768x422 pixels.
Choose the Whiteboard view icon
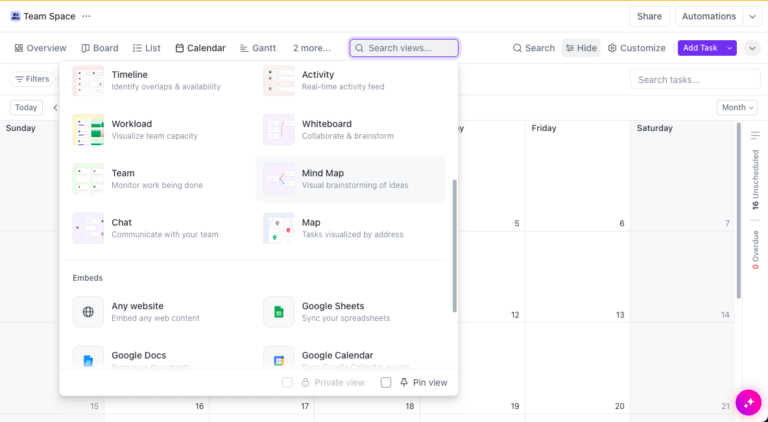[279, 130]
